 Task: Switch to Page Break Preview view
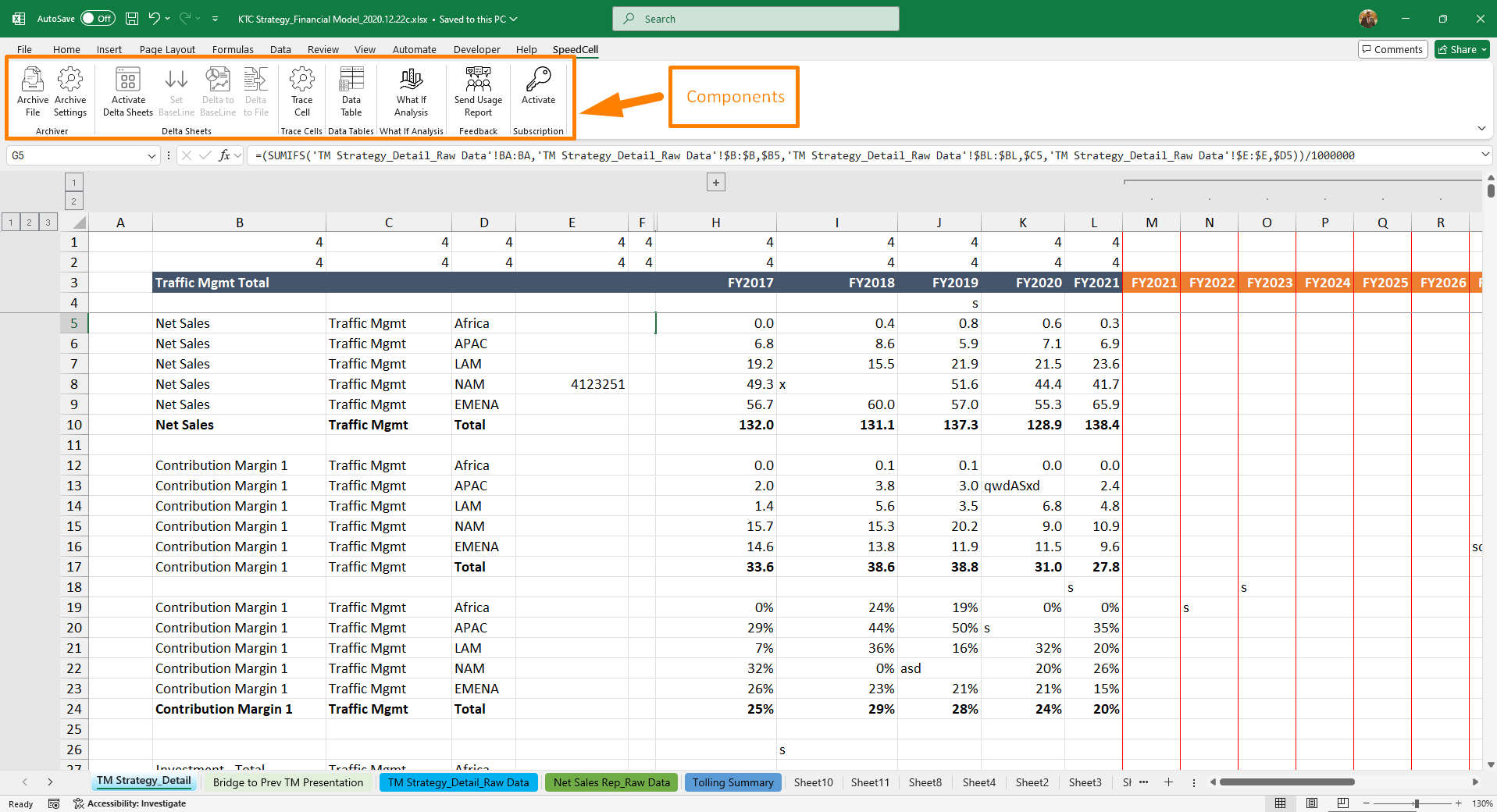1342,803
